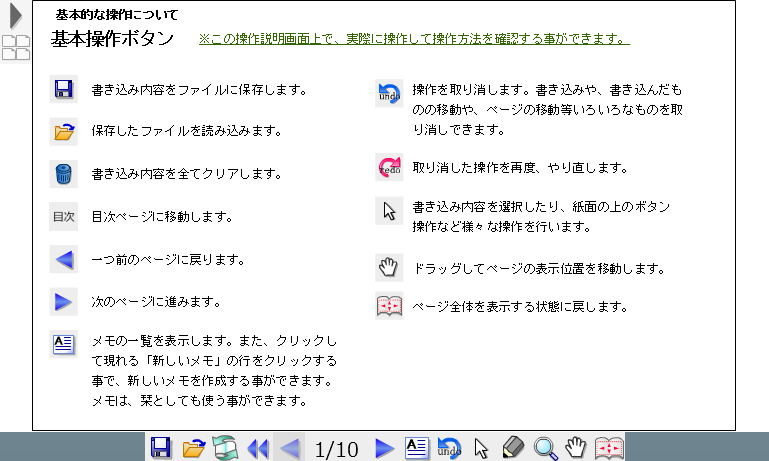Click the text 取り消した操作を再度、やり直します
The image size is (769, 461).
click(520, 168)
